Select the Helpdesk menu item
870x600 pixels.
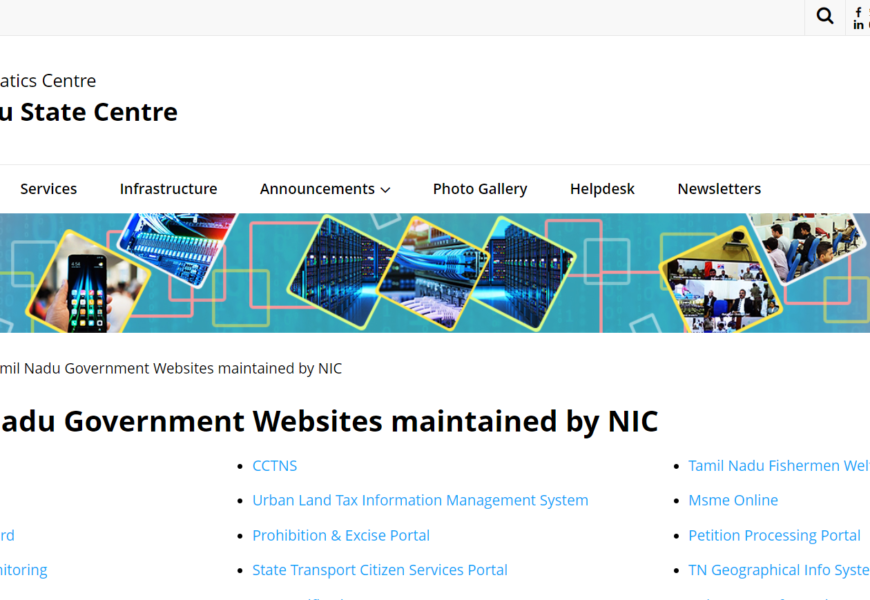coord(602,189)
